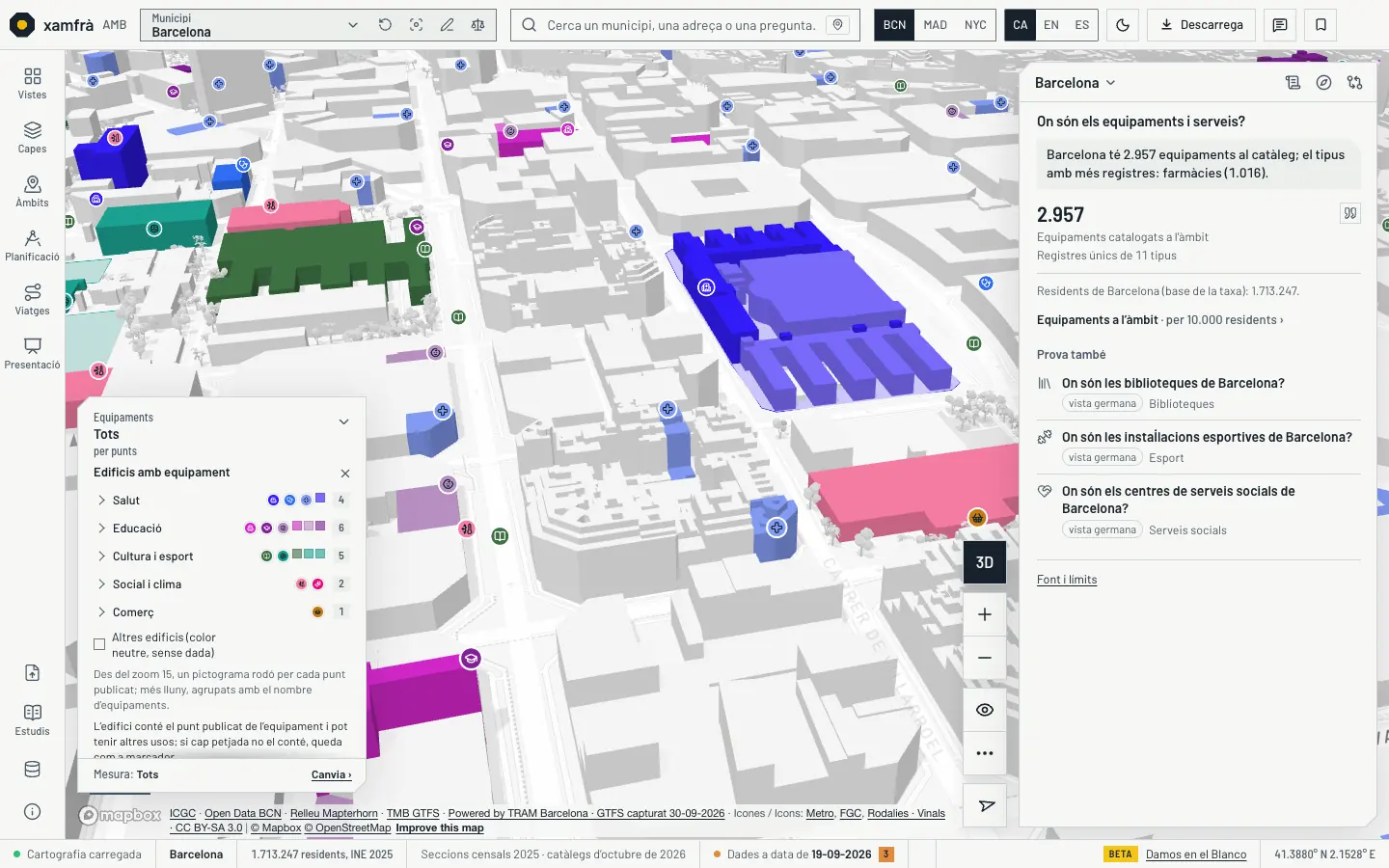Open the Planificació tool
This screenshot has width=1389, height=868.
pos(32,245)
